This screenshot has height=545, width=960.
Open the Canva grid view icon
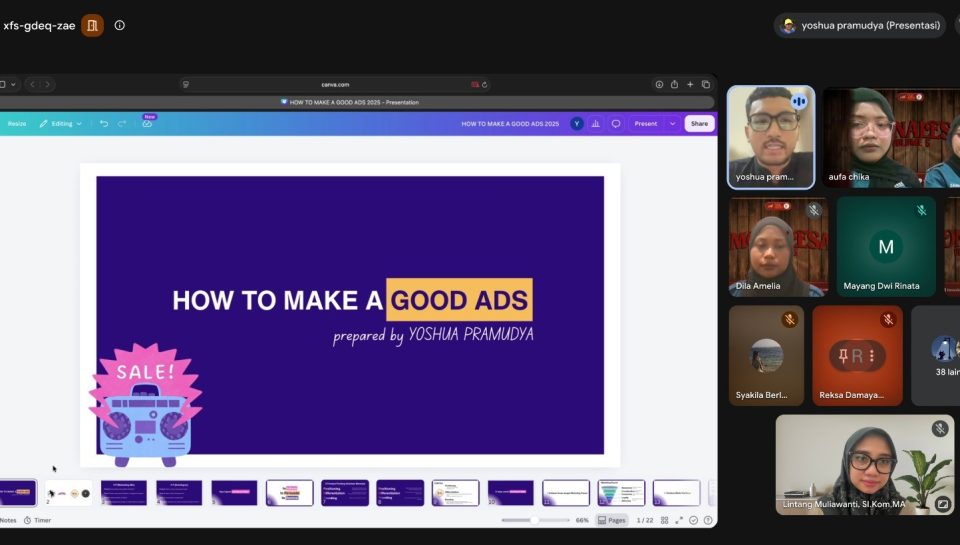point(664,520)
